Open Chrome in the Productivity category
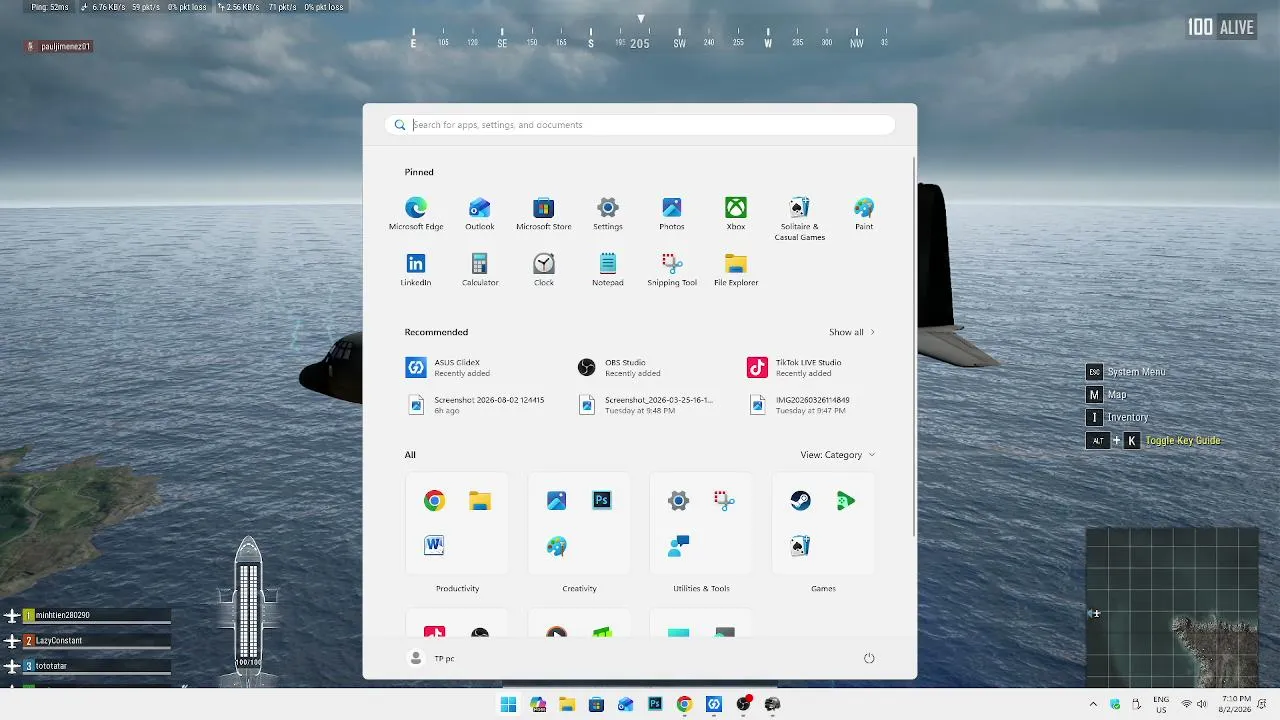 434,501
